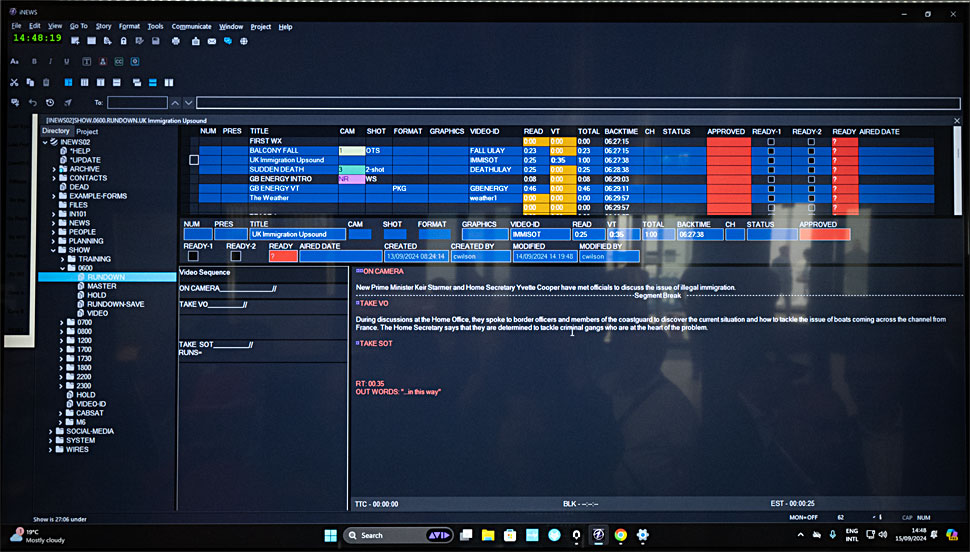Tick READY-1 checkbox for BALCONY FALL row
The height and width of the screenshot is (552, 970).
[770, 151]
